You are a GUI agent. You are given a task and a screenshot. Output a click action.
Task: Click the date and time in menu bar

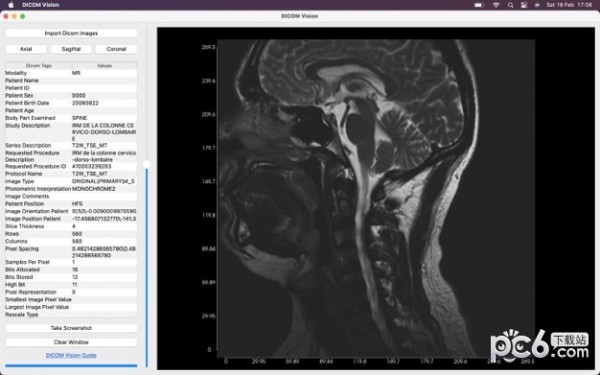pyautogui.click(x=569, y=5)
